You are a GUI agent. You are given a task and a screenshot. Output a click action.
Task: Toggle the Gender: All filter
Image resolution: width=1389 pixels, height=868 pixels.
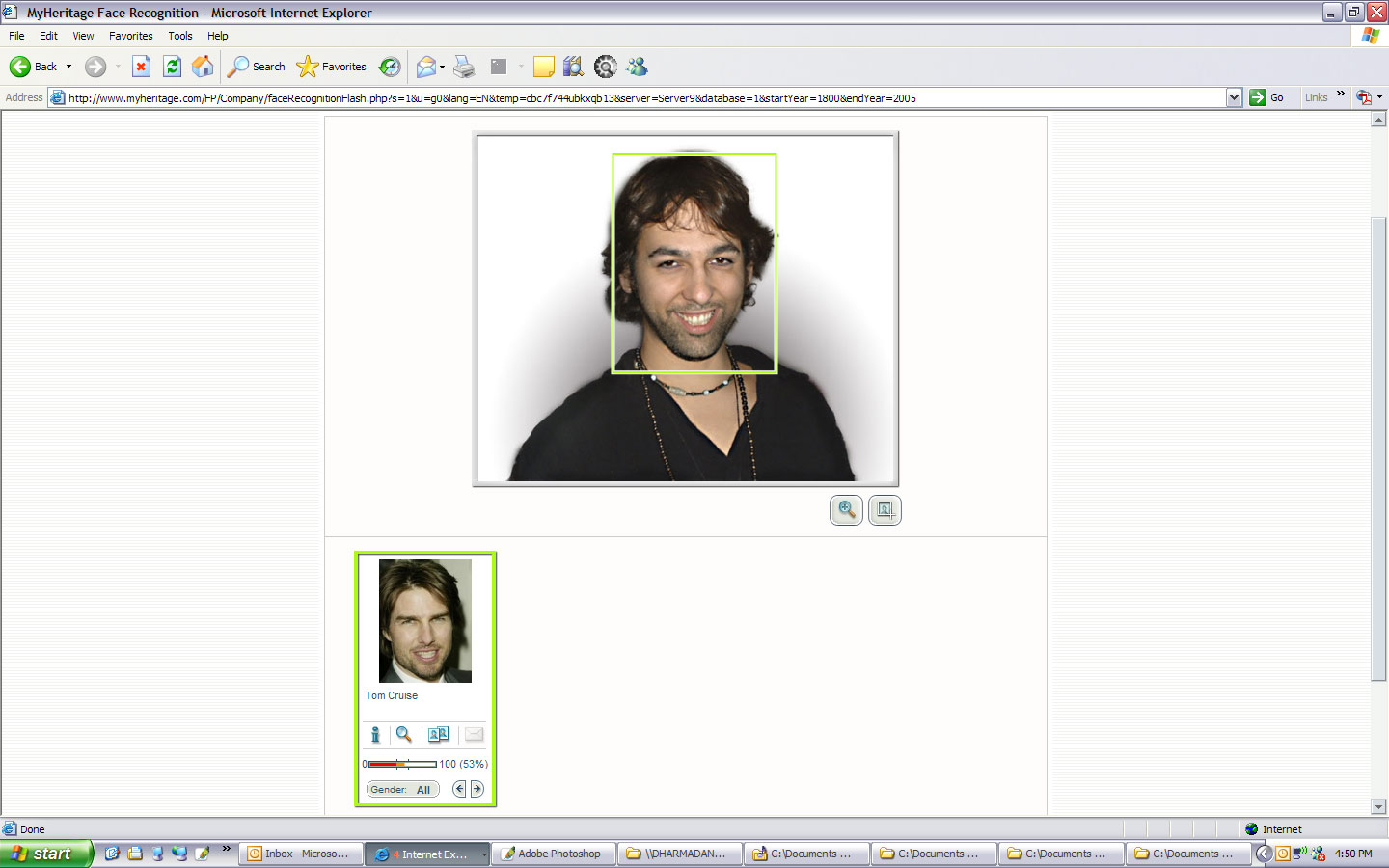[x=402, y=789]
